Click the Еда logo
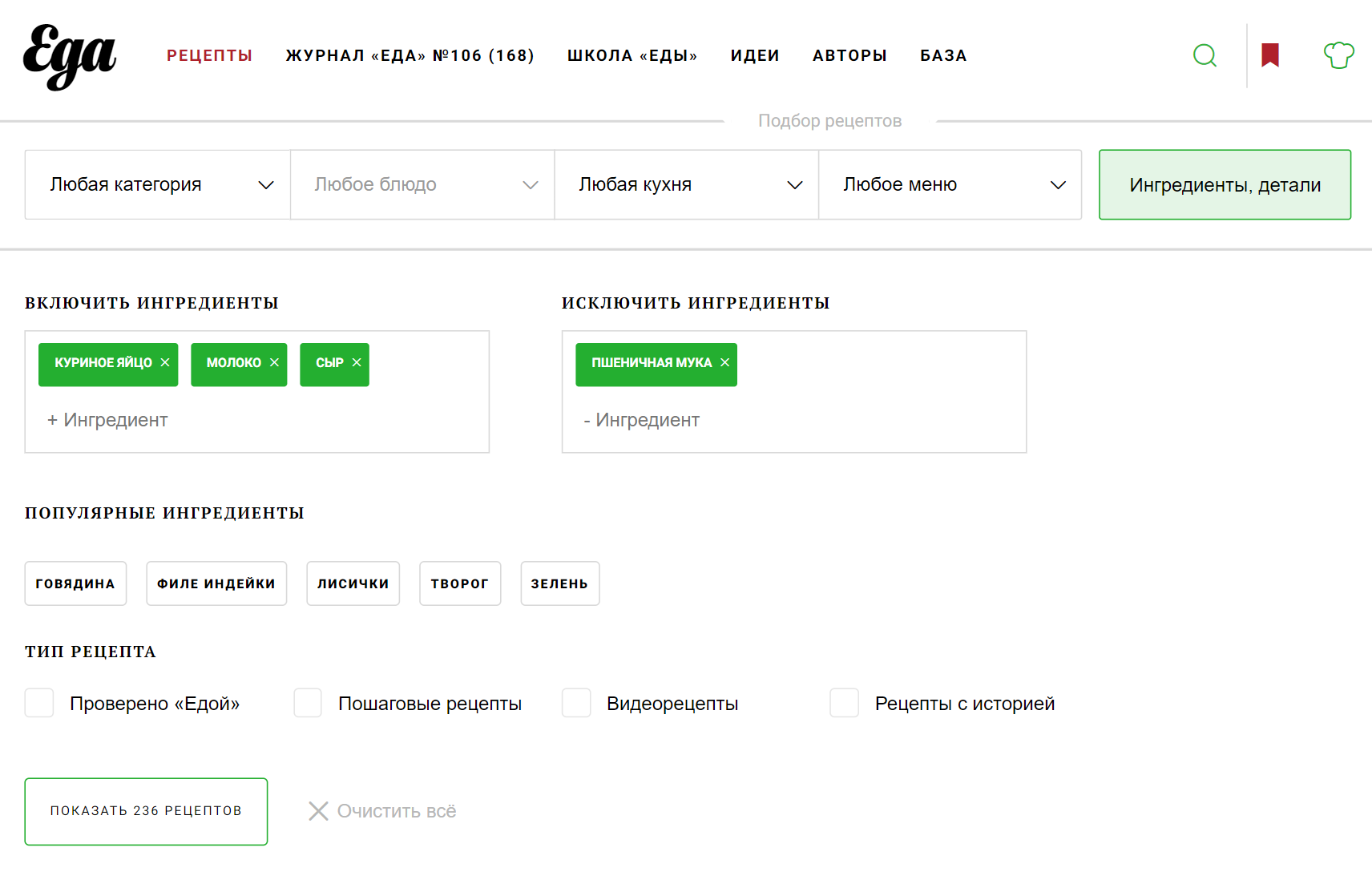Image resolution: width=1372 pixels, height=880 pixels. (x=70, y=56)
